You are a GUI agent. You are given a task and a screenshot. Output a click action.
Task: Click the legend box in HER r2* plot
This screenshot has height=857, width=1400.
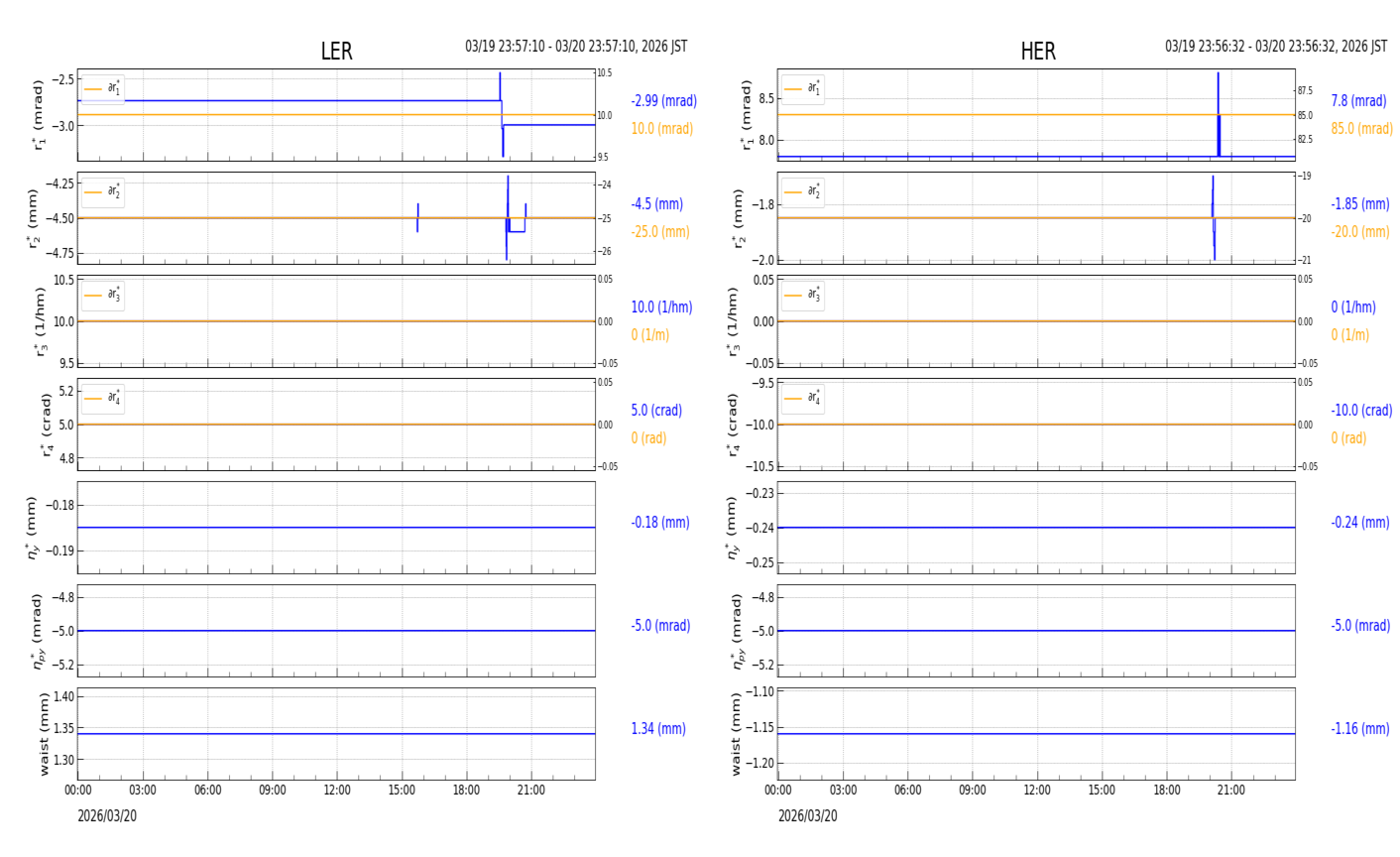coord(802,192)
